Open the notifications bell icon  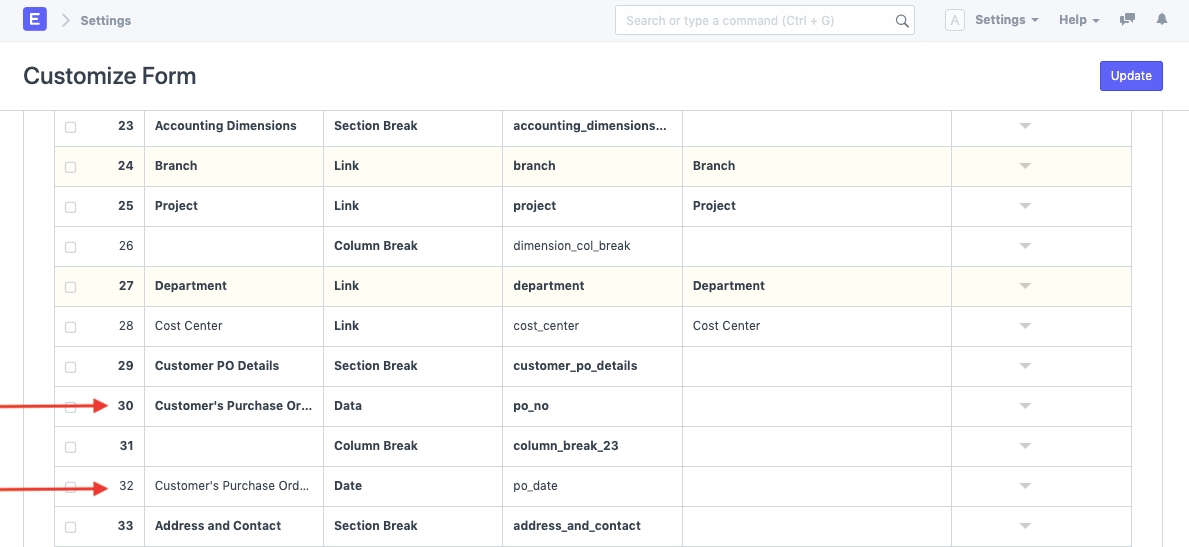(x=1161, y=20)
